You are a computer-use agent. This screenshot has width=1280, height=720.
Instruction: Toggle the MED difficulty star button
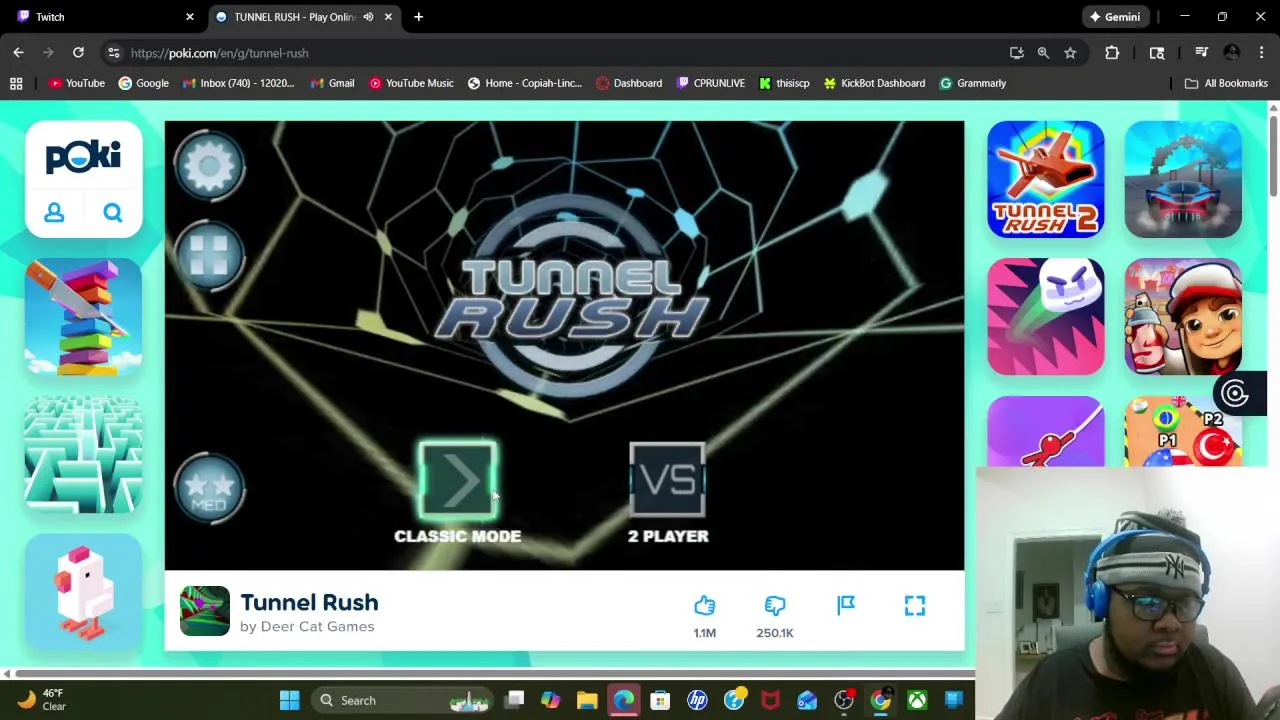pos(209,489)
